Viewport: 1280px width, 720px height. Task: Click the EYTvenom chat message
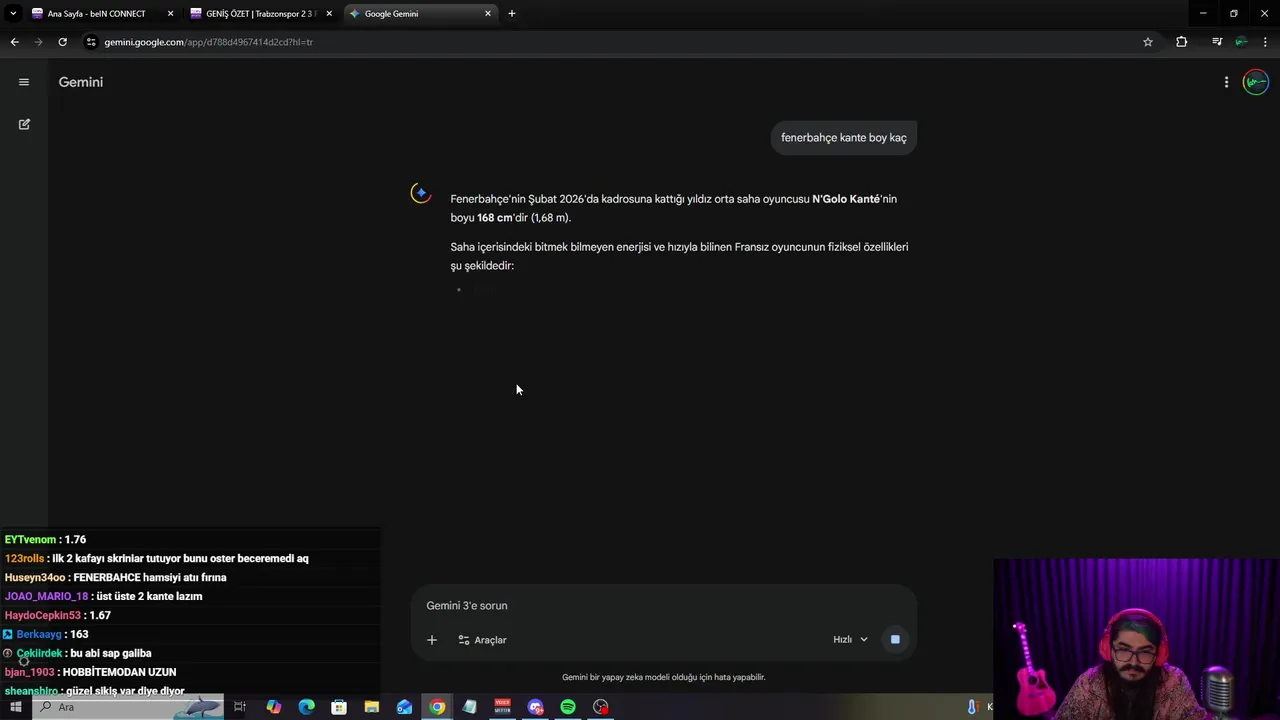tap(46, 539)
